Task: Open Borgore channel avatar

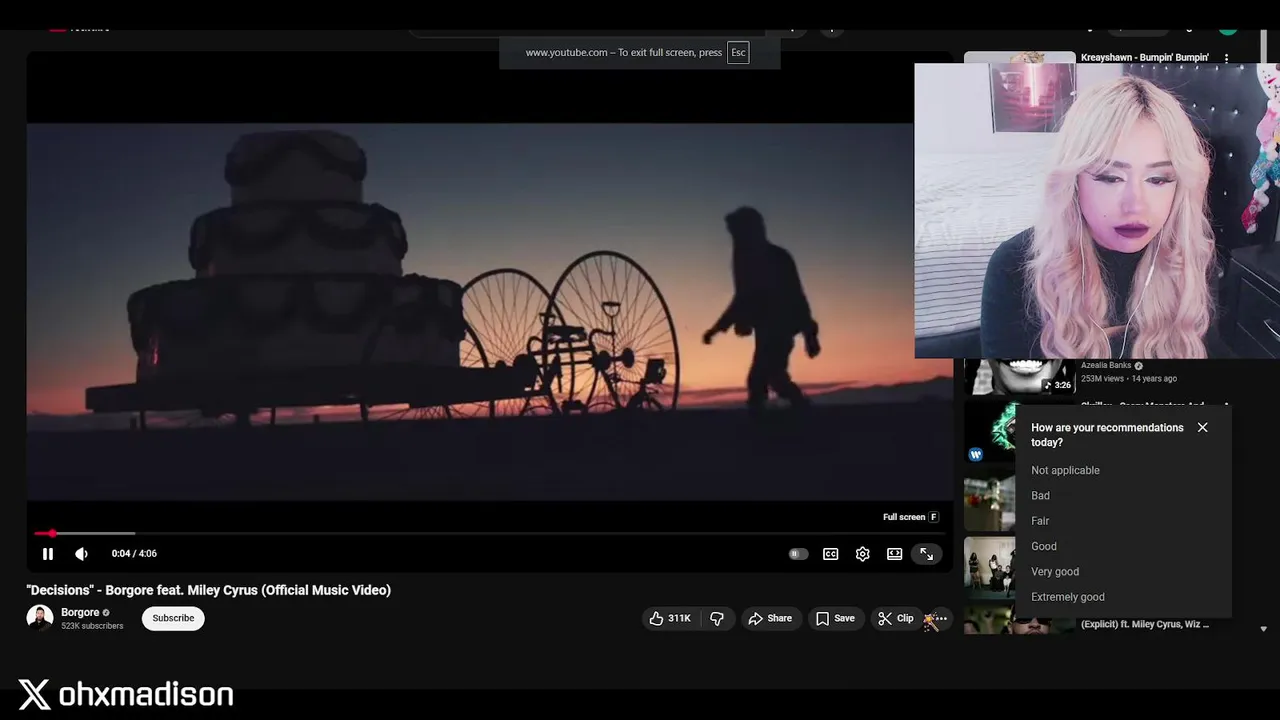Action: (40, 618)
